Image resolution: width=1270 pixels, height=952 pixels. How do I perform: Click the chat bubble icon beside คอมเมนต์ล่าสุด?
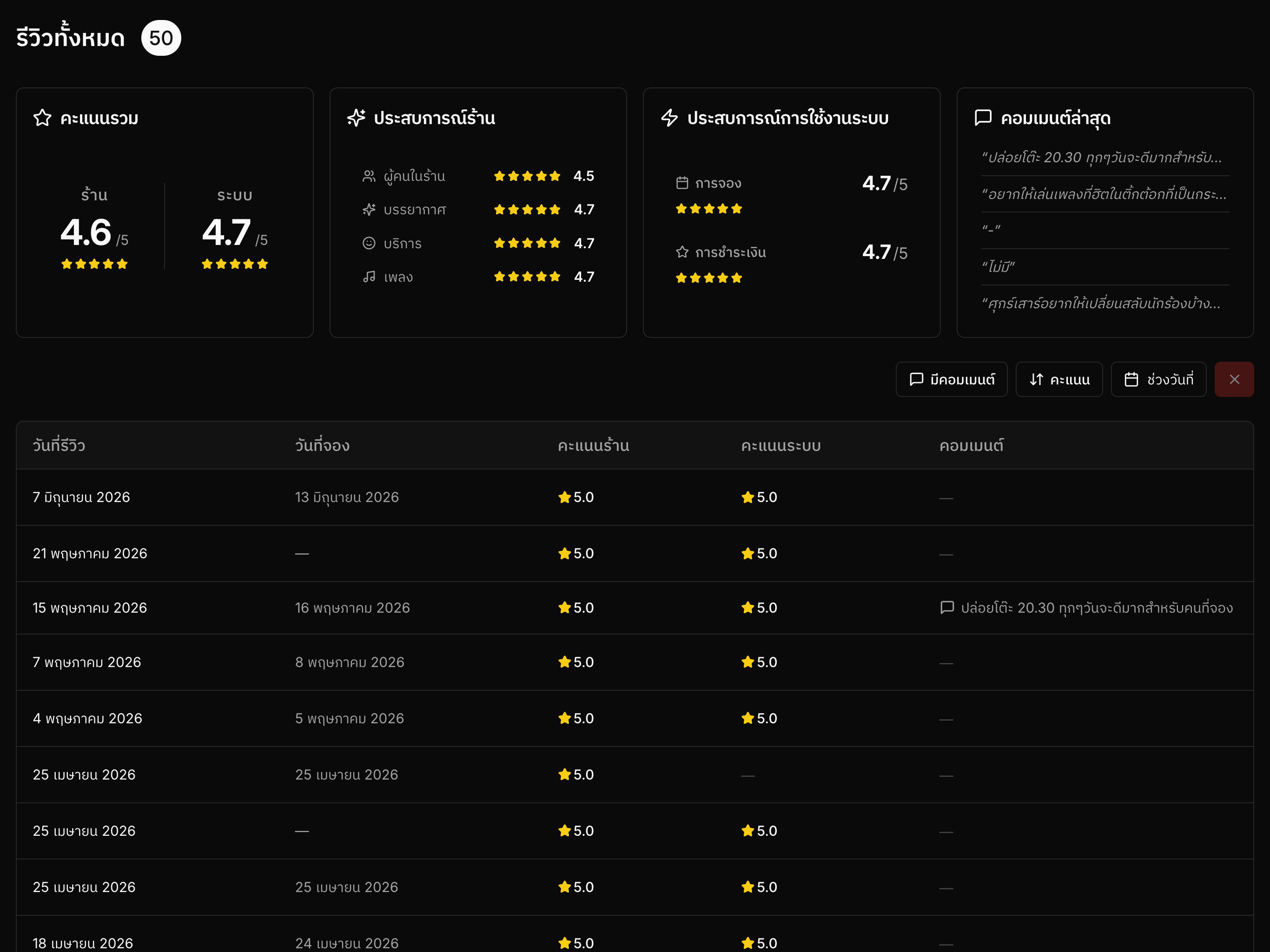point(983,118)
